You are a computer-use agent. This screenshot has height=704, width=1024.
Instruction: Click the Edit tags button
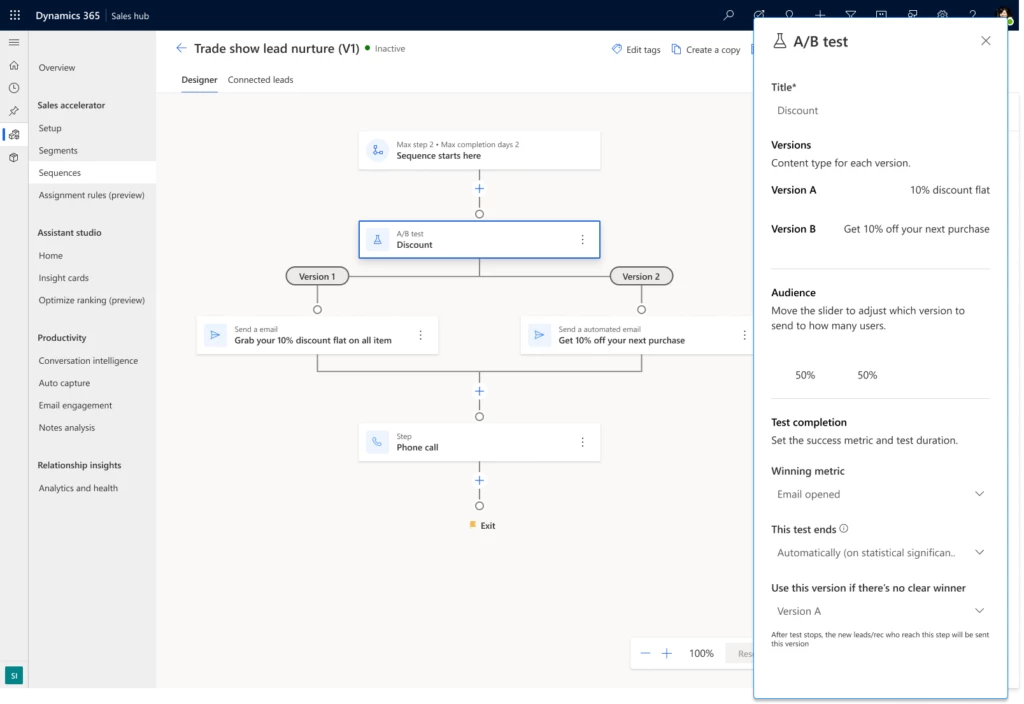(636, 48)
